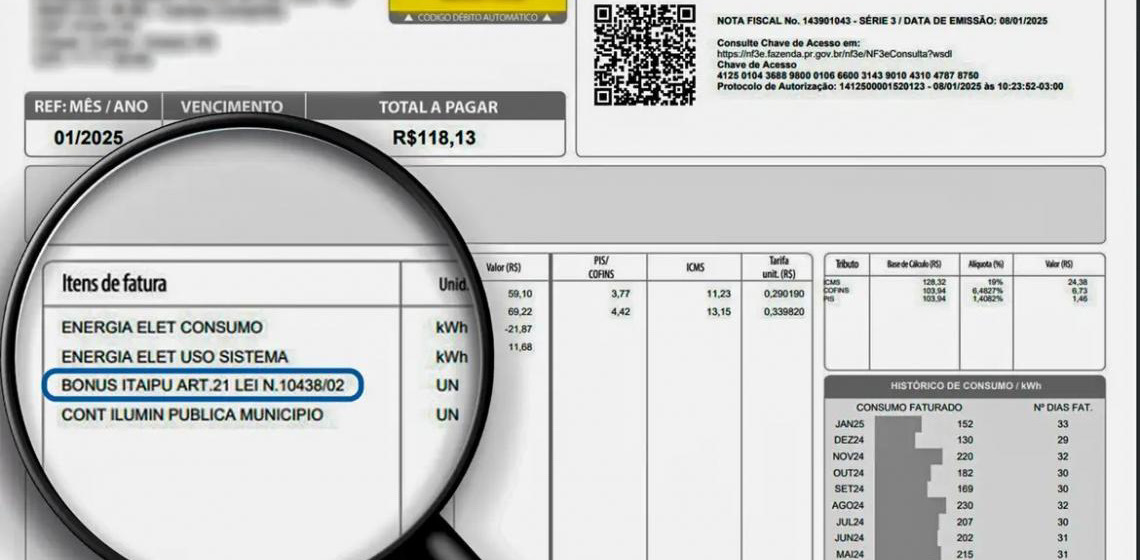1140x560 pixels.
Task: Click "HISTÓRICO DE CONSUMO / kWh" title
Action: 965,386
